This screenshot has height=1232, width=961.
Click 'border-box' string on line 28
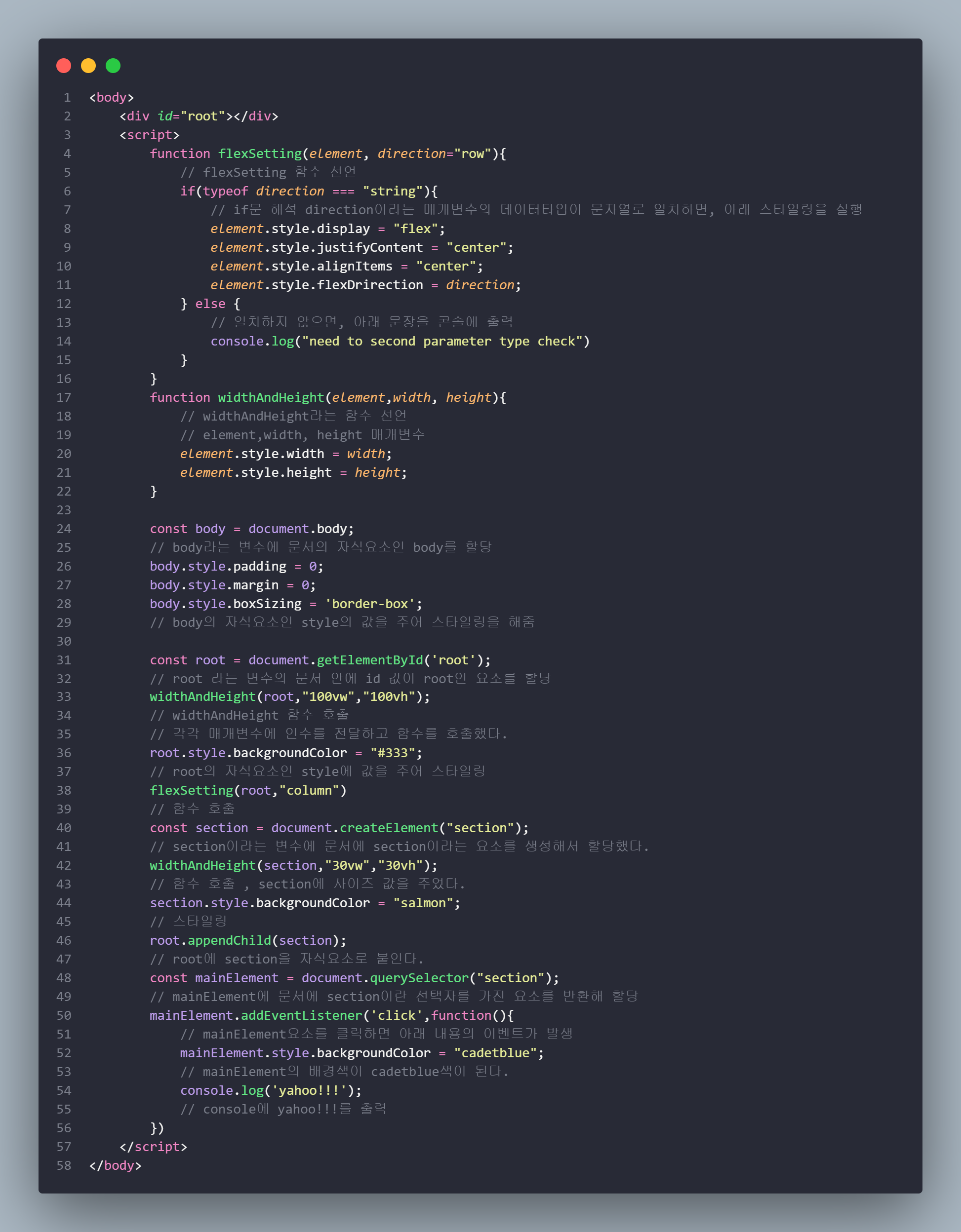[369, 604]
